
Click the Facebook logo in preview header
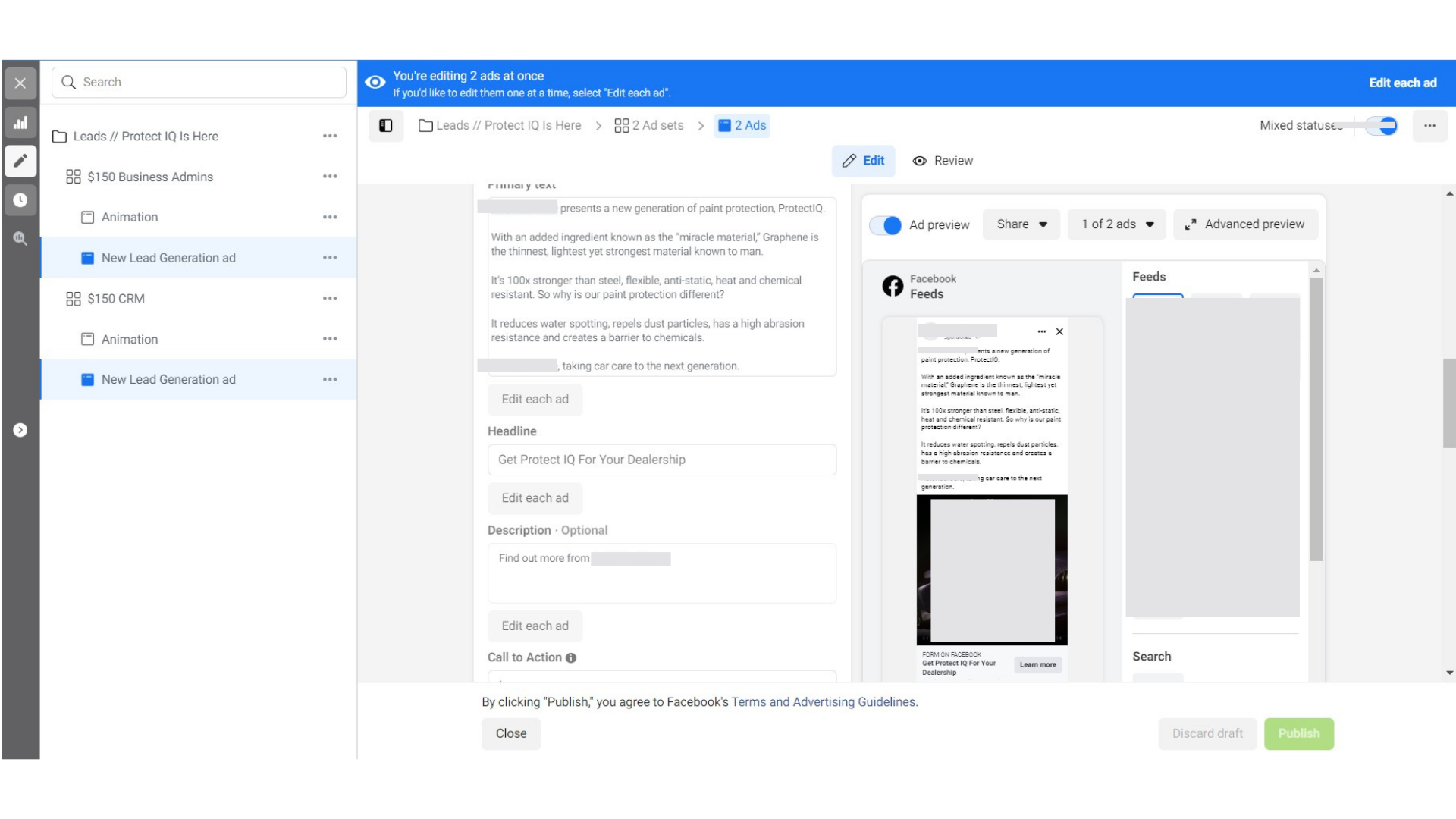[x=893, y=286]
